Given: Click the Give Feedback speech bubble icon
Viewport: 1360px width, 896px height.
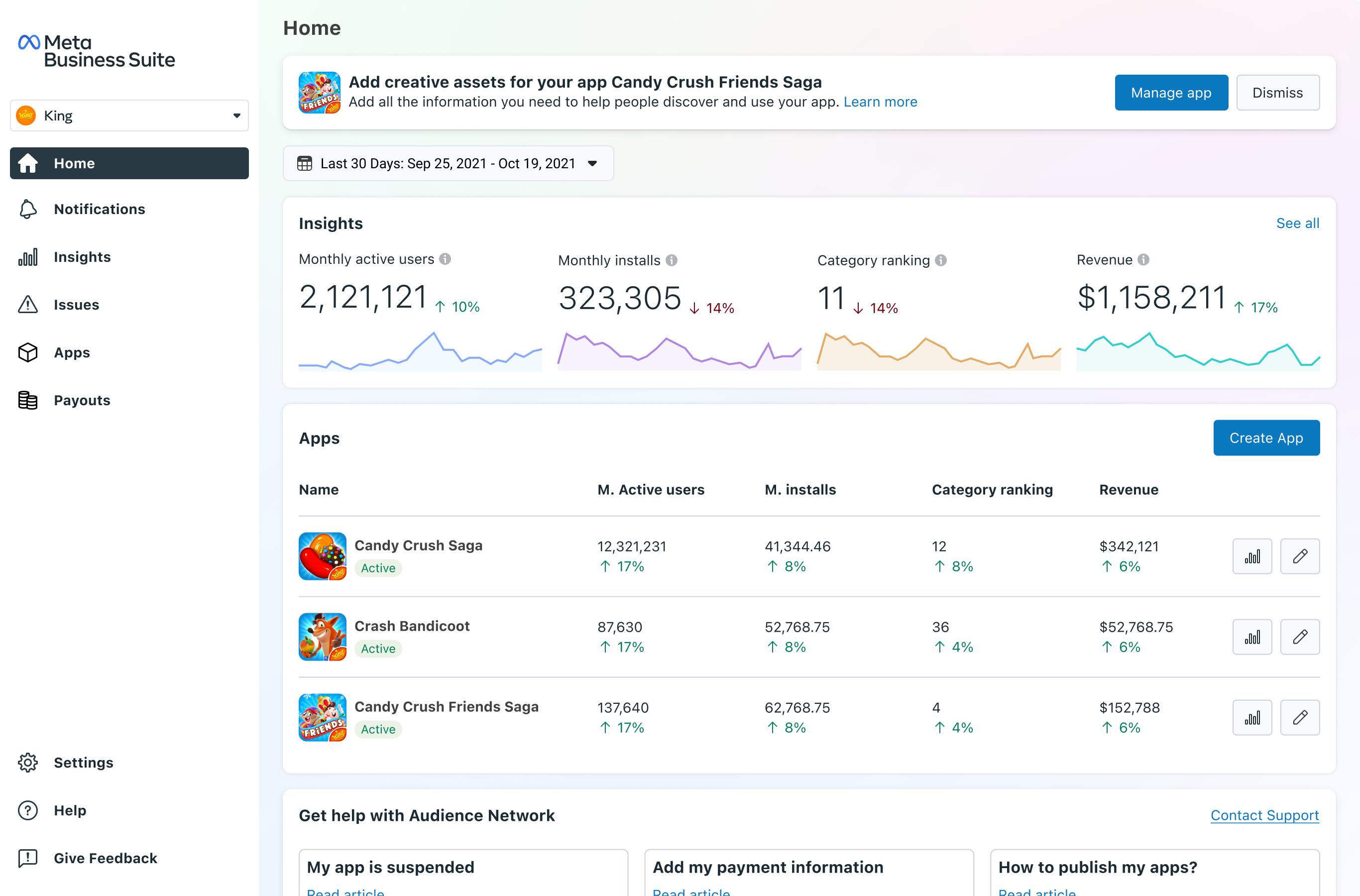Looking at the screenshot, I should (27, 858).
